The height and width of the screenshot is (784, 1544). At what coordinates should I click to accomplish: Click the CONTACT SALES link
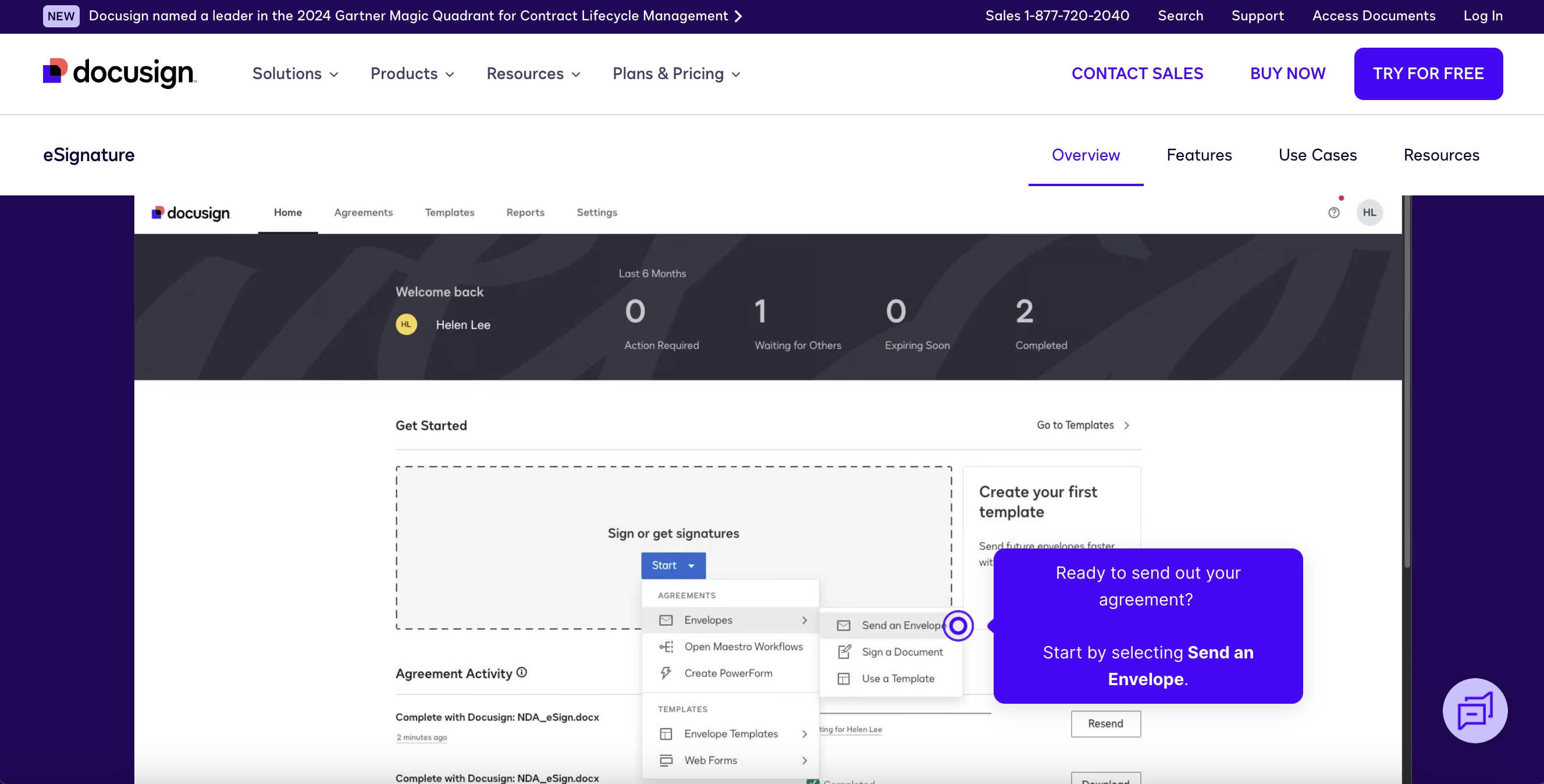tap(1137, 73)
